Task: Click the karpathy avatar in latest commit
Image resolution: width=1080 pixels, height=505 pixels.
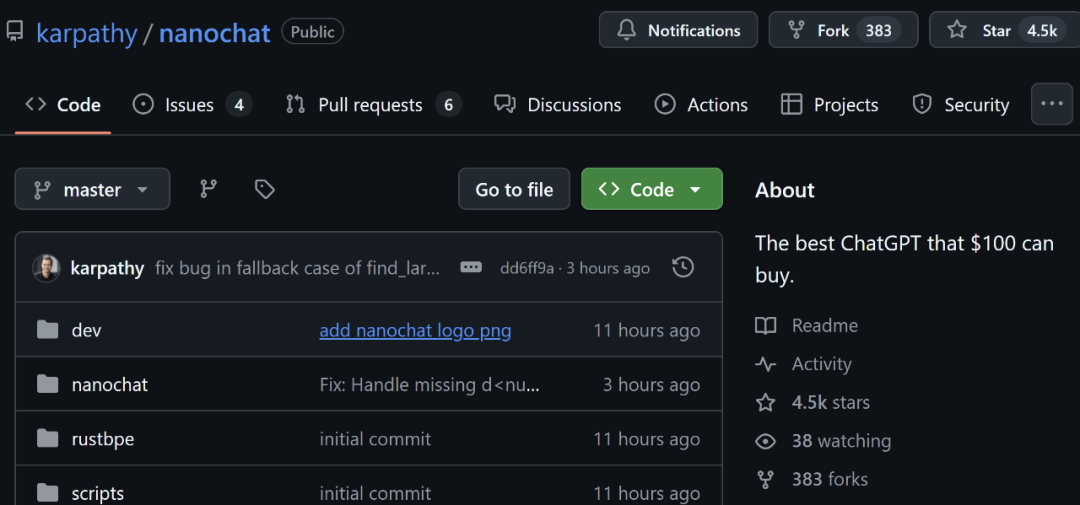Action: point(46,268)
